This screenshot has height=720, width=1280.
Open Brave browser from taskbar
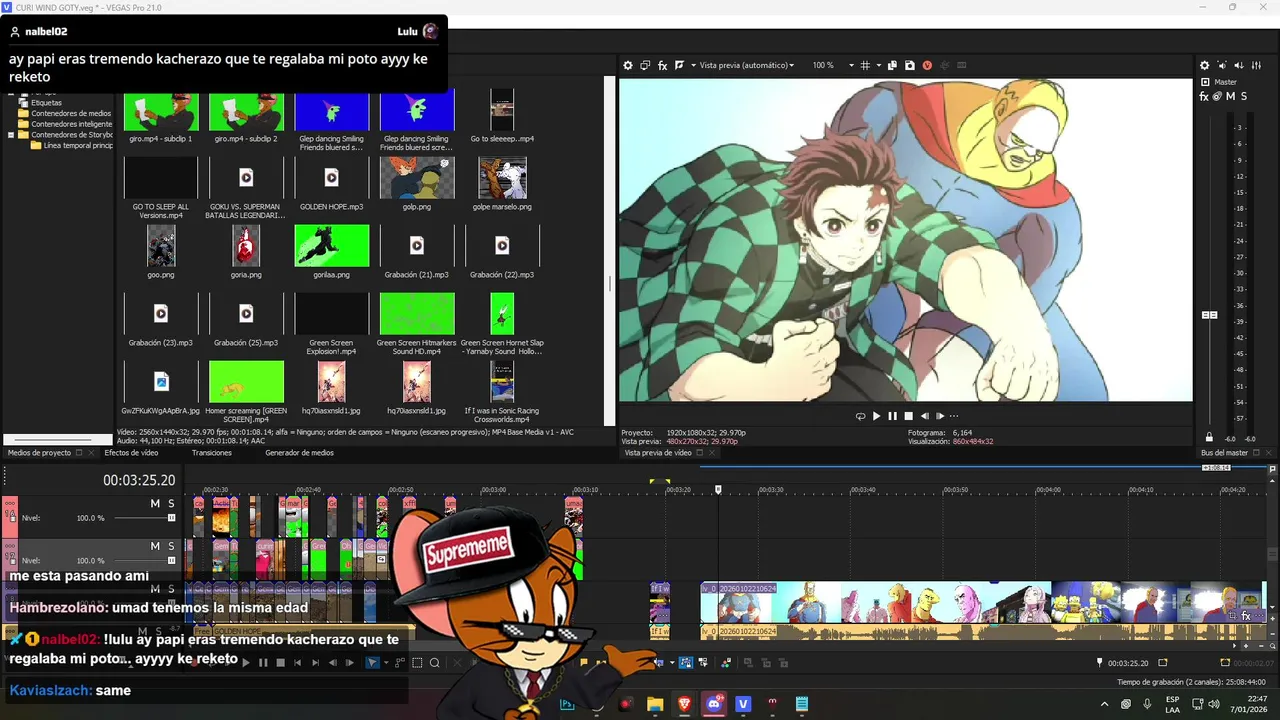pyautogui.click(x=685, y=704)
